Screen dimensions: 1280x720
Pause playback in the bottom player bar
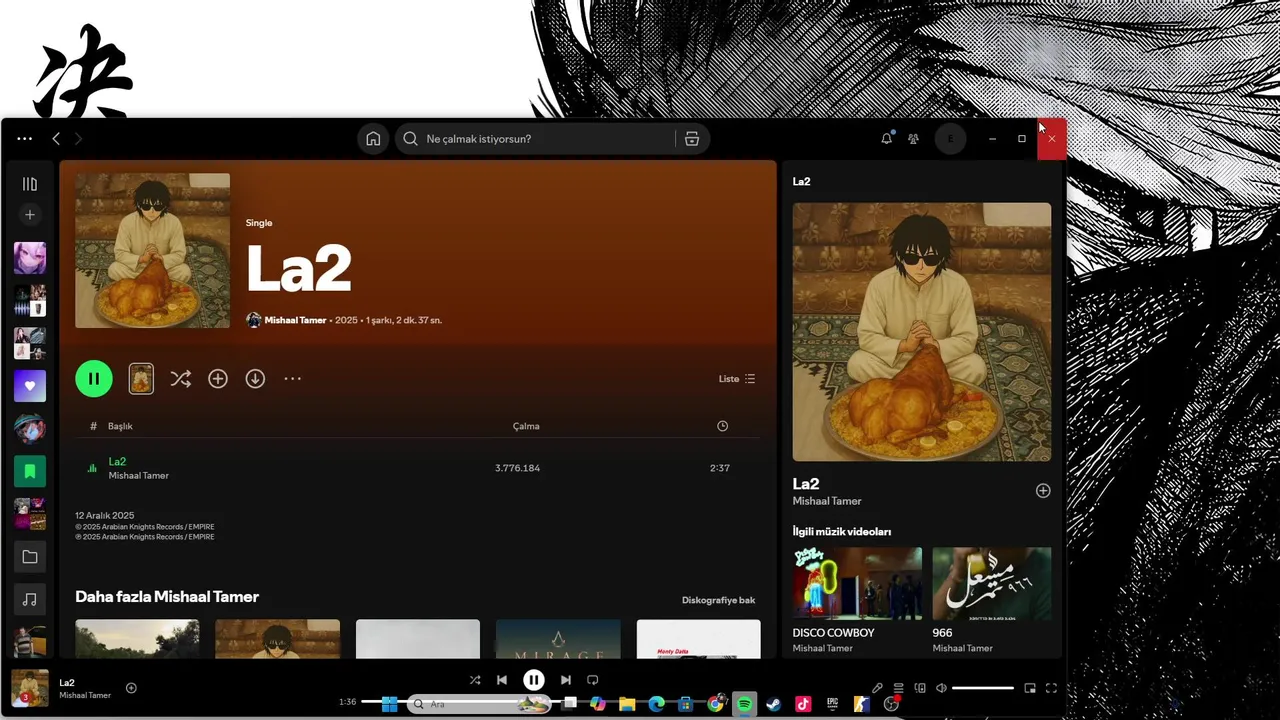click(534, 680)
